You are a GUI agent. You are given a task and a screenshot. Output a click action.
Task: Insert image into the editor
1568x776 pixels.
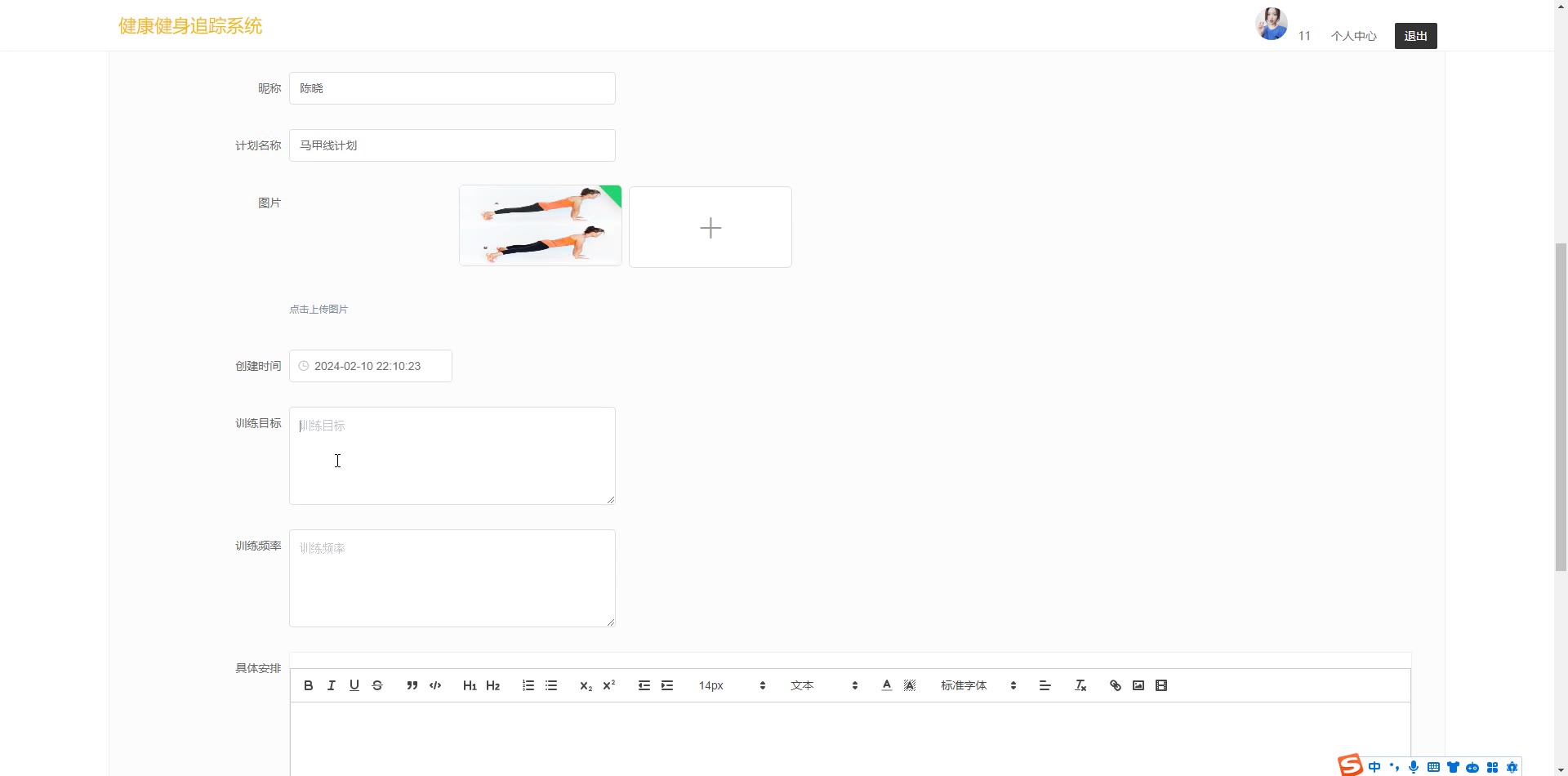point(1138,685)
